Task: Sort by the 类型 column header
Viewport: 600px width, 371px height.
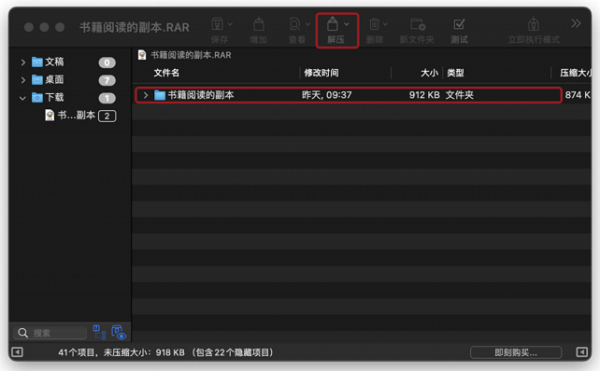Action: click(455, 73)
